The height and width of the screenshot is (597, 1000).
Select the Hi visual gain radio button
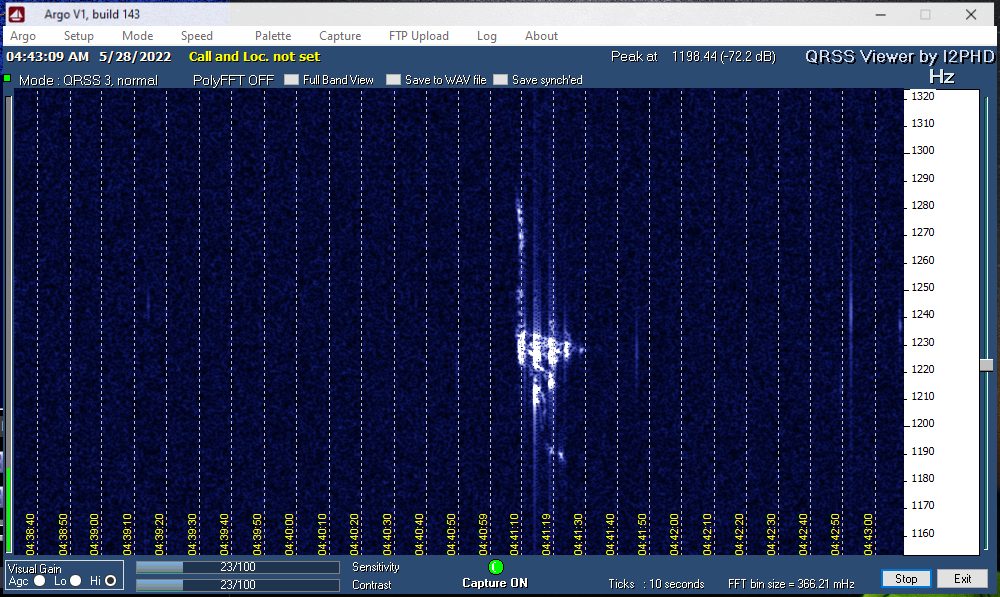click(110, 580)
